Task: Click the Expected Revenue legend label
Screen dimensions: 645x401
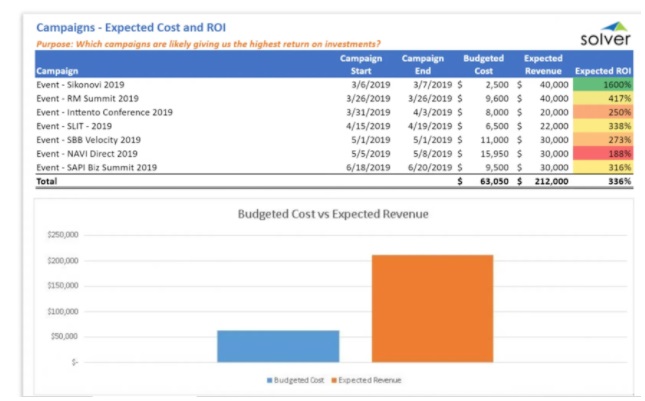Action: coord(369,380)
